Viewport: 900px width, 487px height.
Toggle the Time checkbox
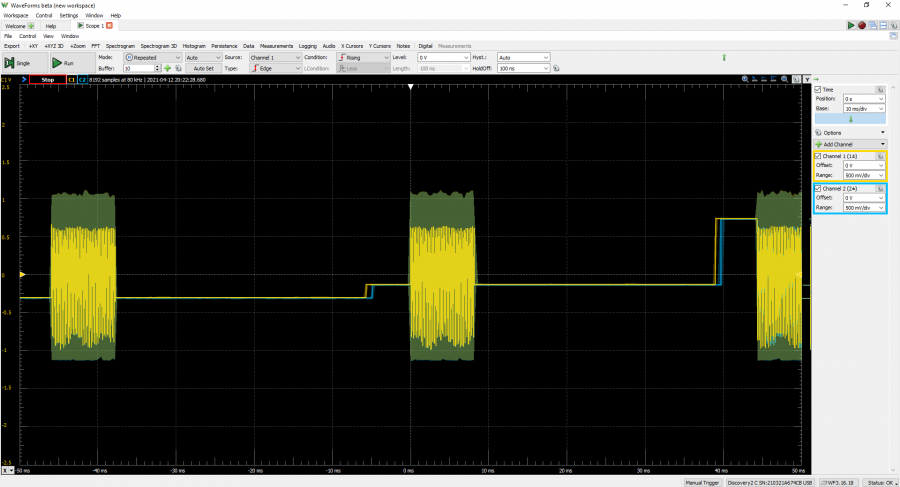(818, 89)
